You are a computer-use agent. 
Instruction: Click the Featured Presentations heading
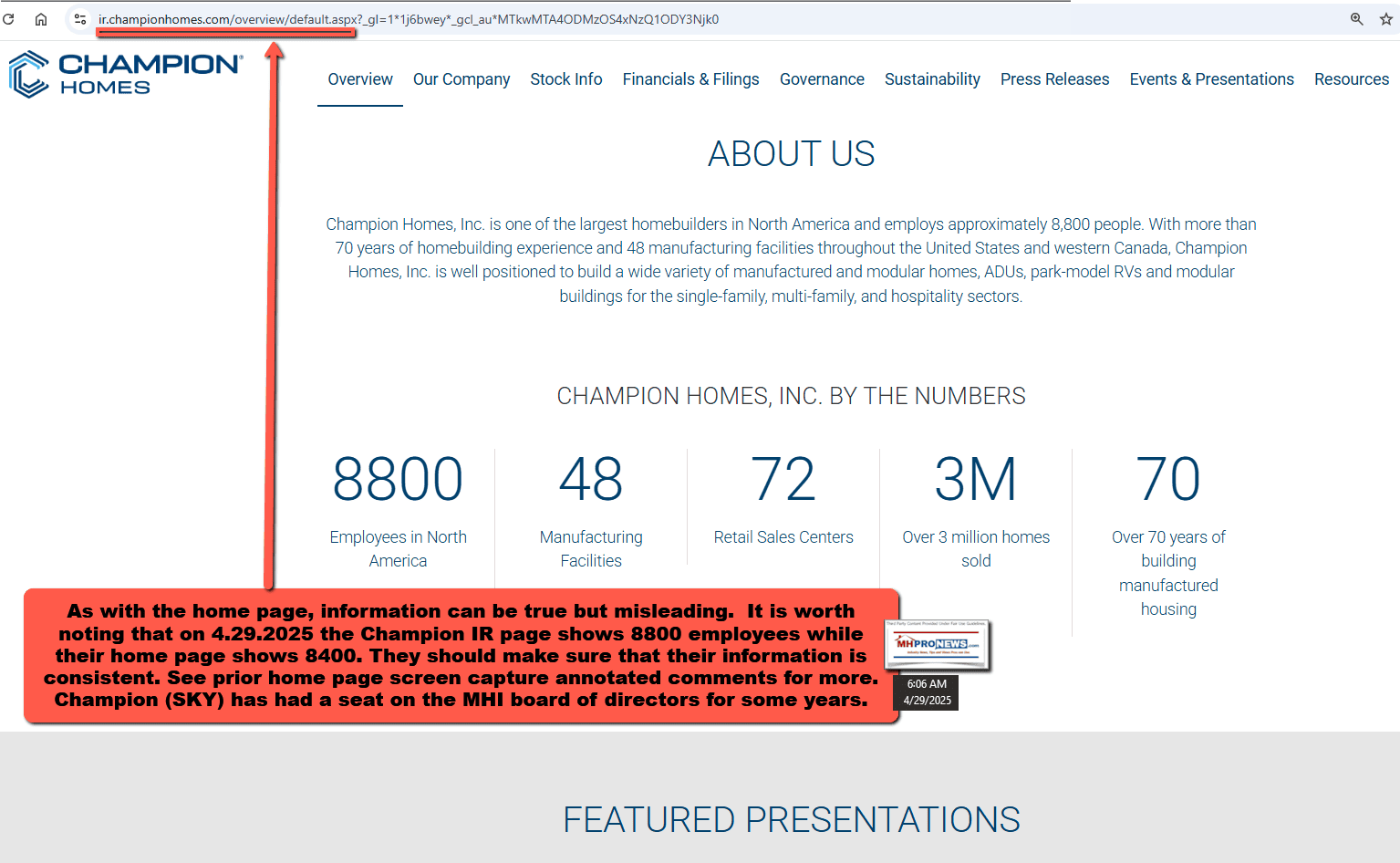point(792,820)
